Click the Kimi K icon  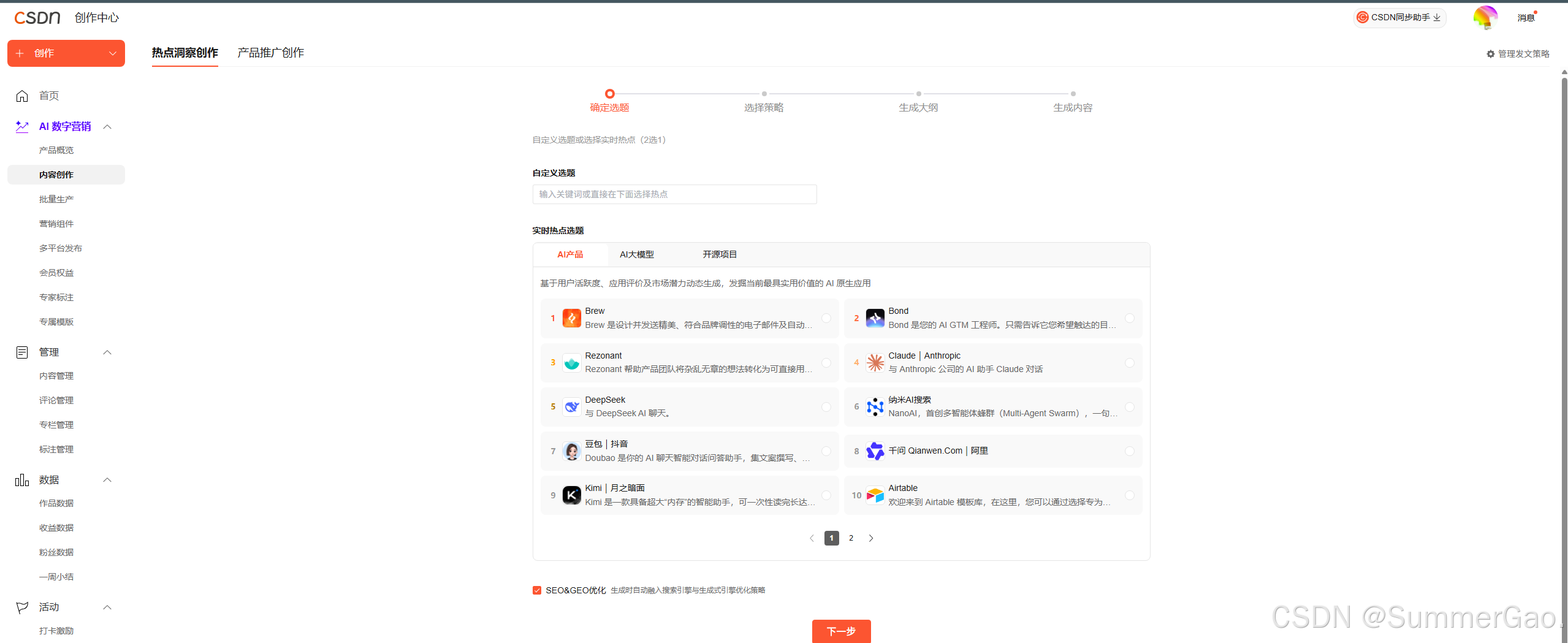(x=571, y=495)
